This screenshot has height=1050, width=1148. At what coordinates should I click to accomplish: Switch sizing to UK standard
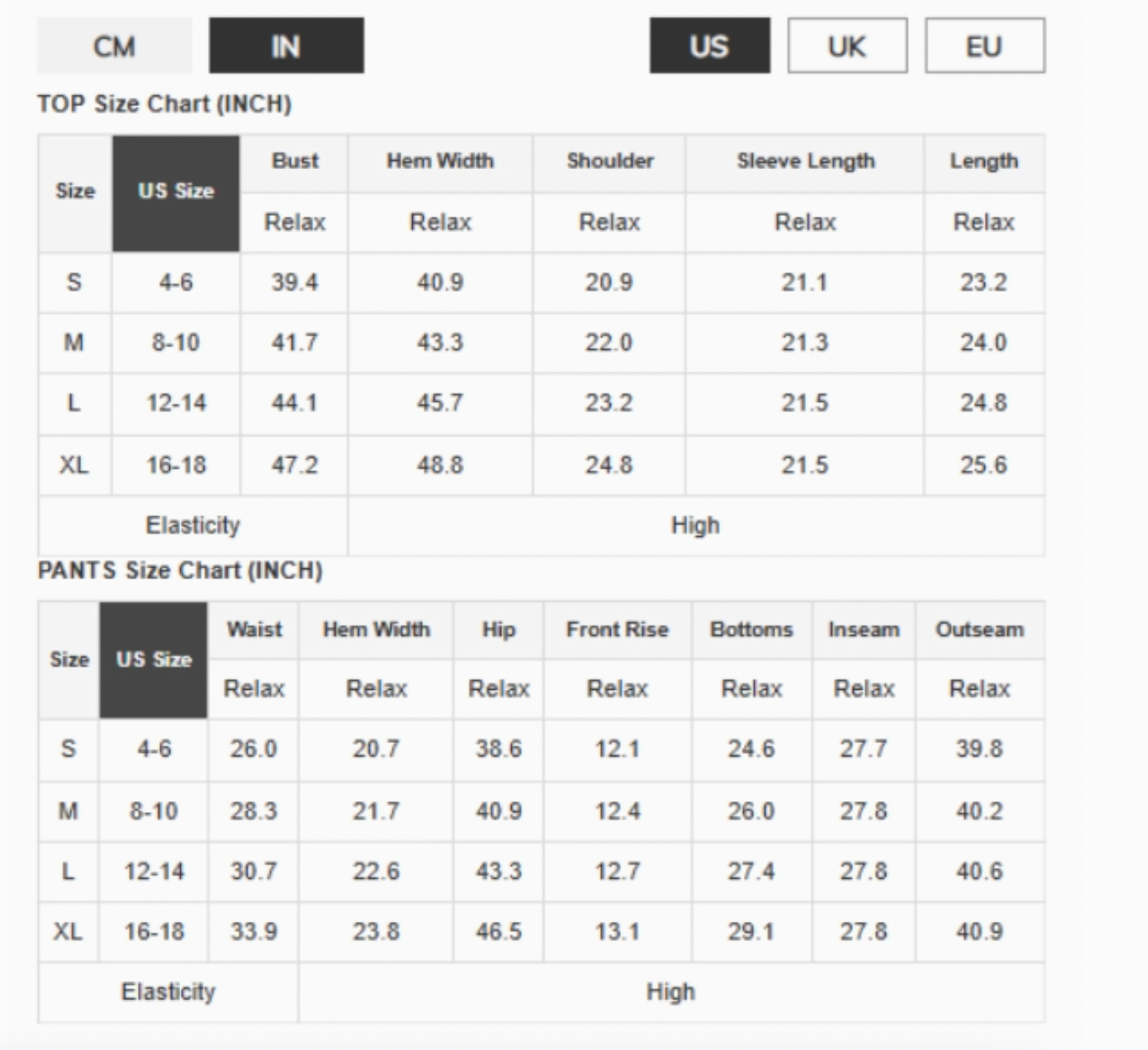click(x=847, y=46)
